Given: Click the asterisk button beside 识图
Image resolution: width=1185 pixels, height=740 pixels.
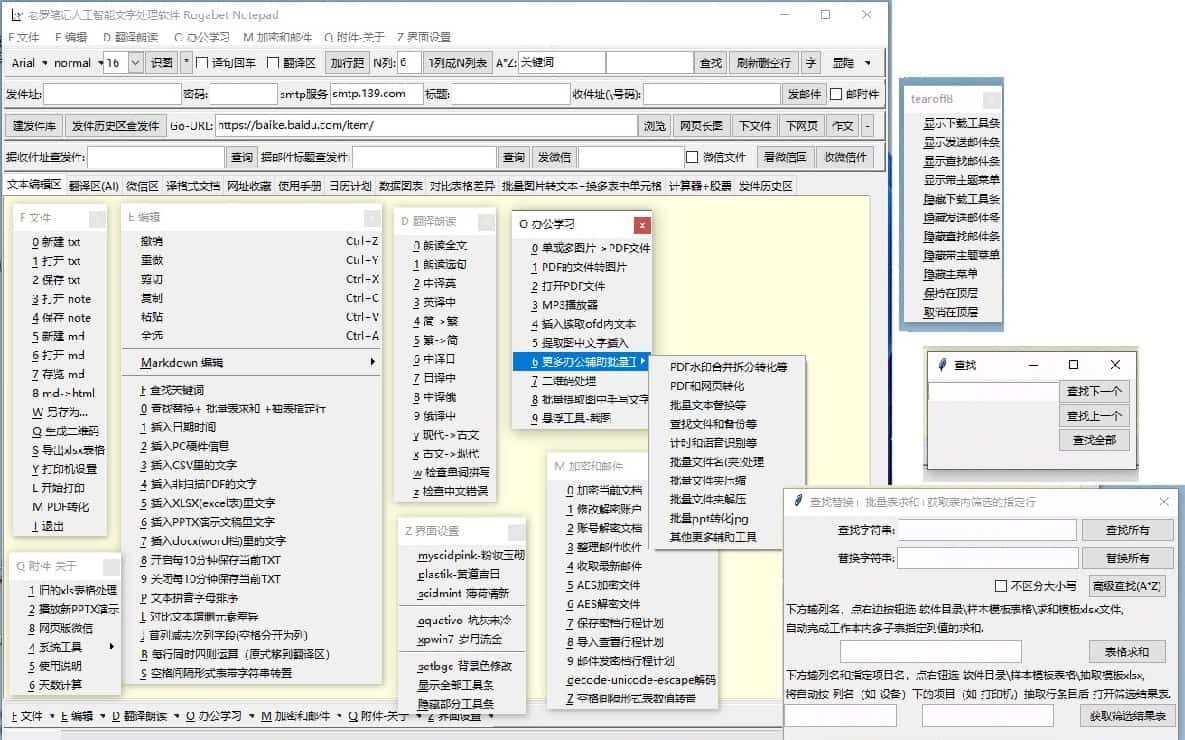Looking at the screenshot, I should tap(187, 63).
